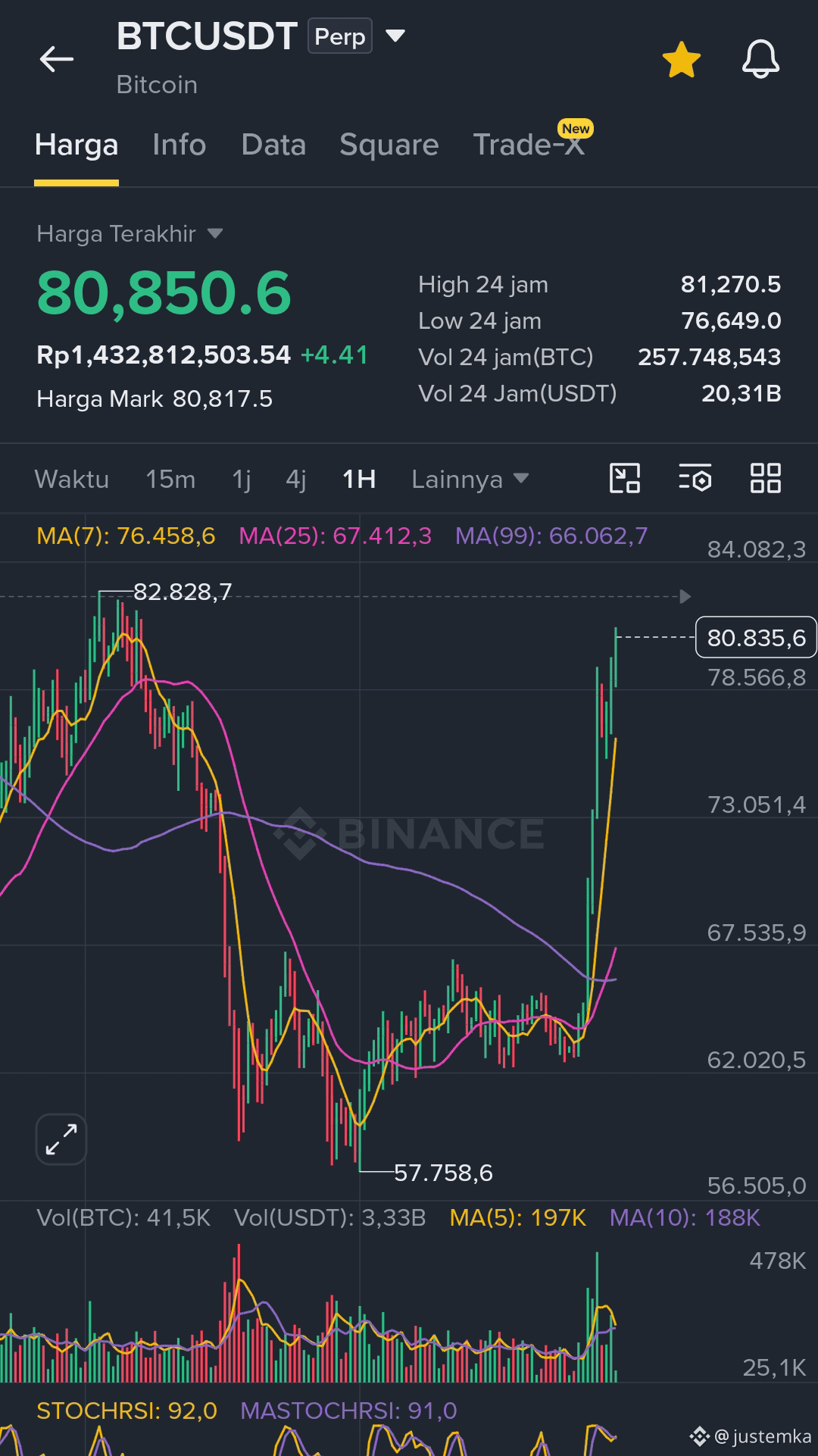Tap the Low 24 jam value 76,649.0
The image size is (818, 1456).
[731, 321]
